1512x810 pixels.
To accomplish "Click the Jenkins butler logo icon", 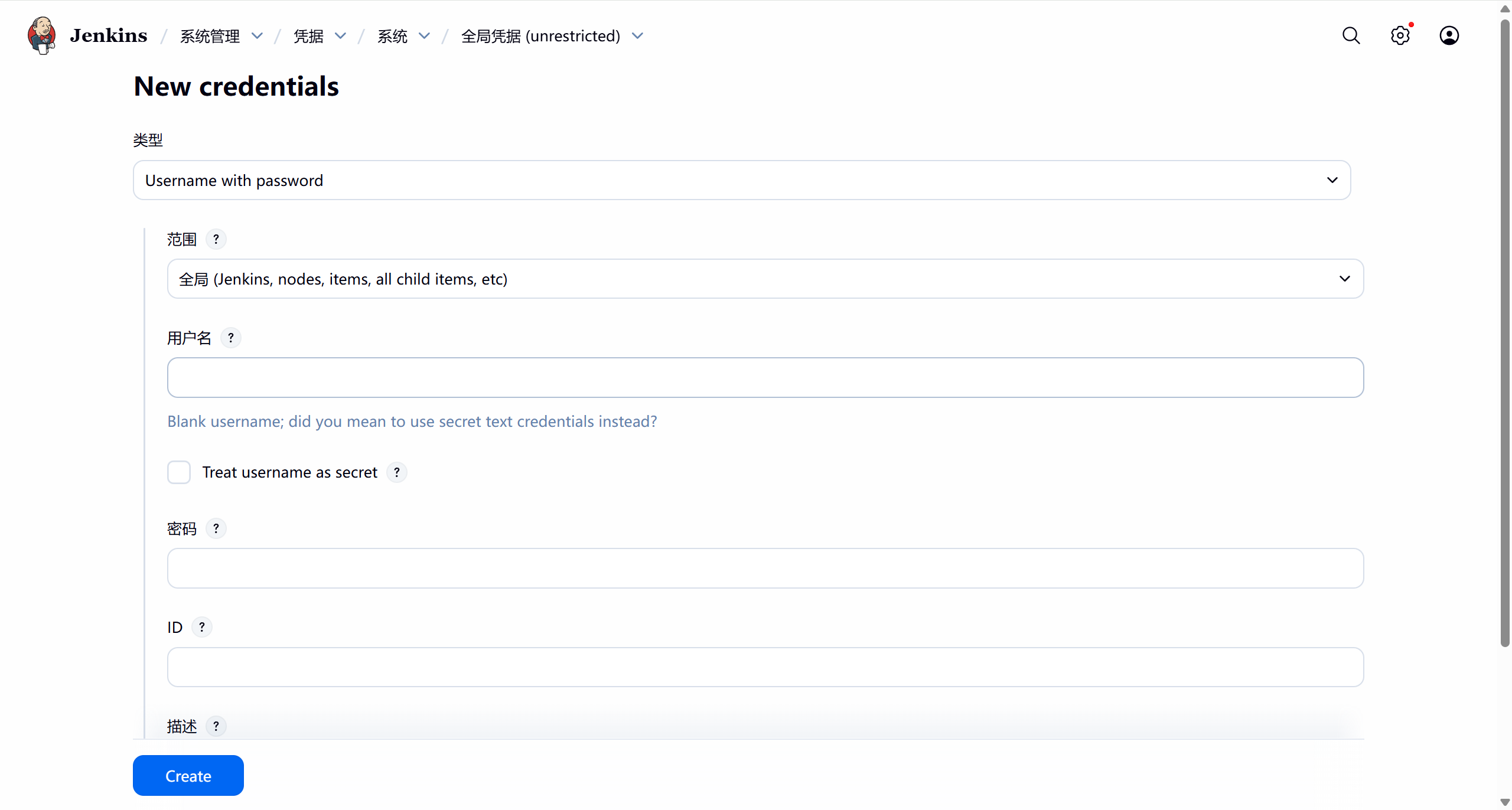I will [x=41, y=35].
